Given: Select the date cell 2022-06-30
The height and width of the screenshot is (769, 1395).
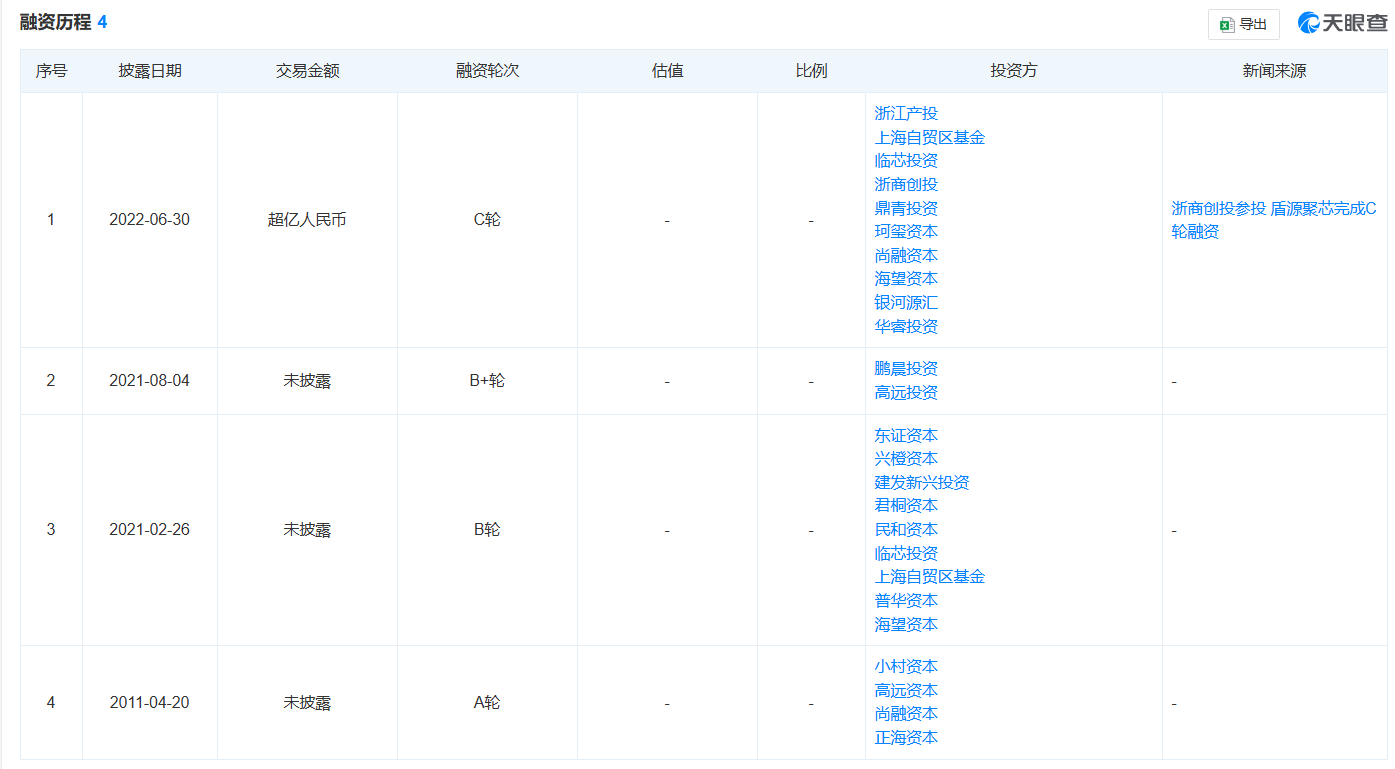Looking at the screenshot, I should (x=149, y=220).
